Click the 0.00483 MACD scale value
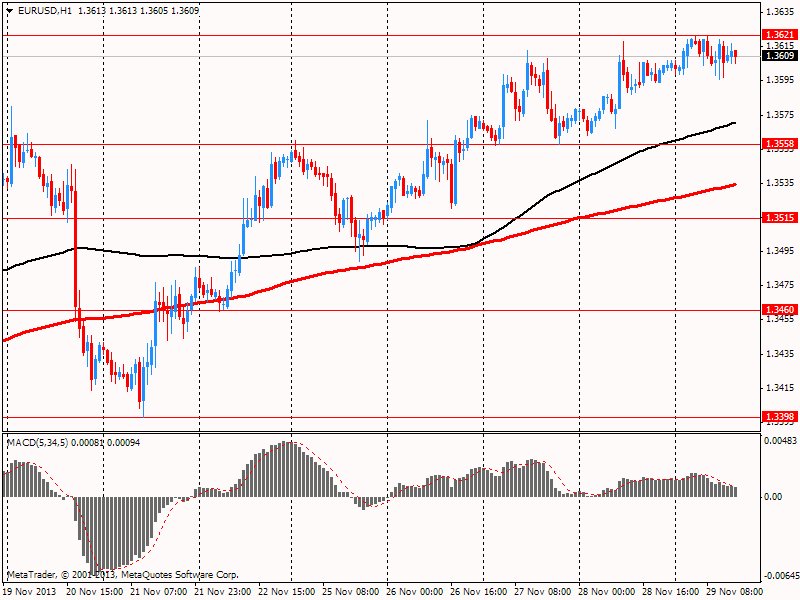The width and height of the screenshot is (800, 600). pyautogui.click(x=780, y=440)
